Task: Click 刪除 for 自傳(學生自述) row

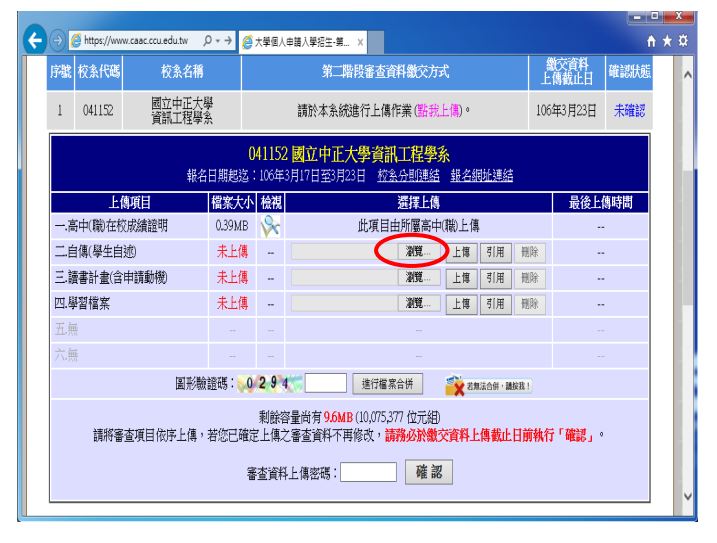Action: [530, 253]
